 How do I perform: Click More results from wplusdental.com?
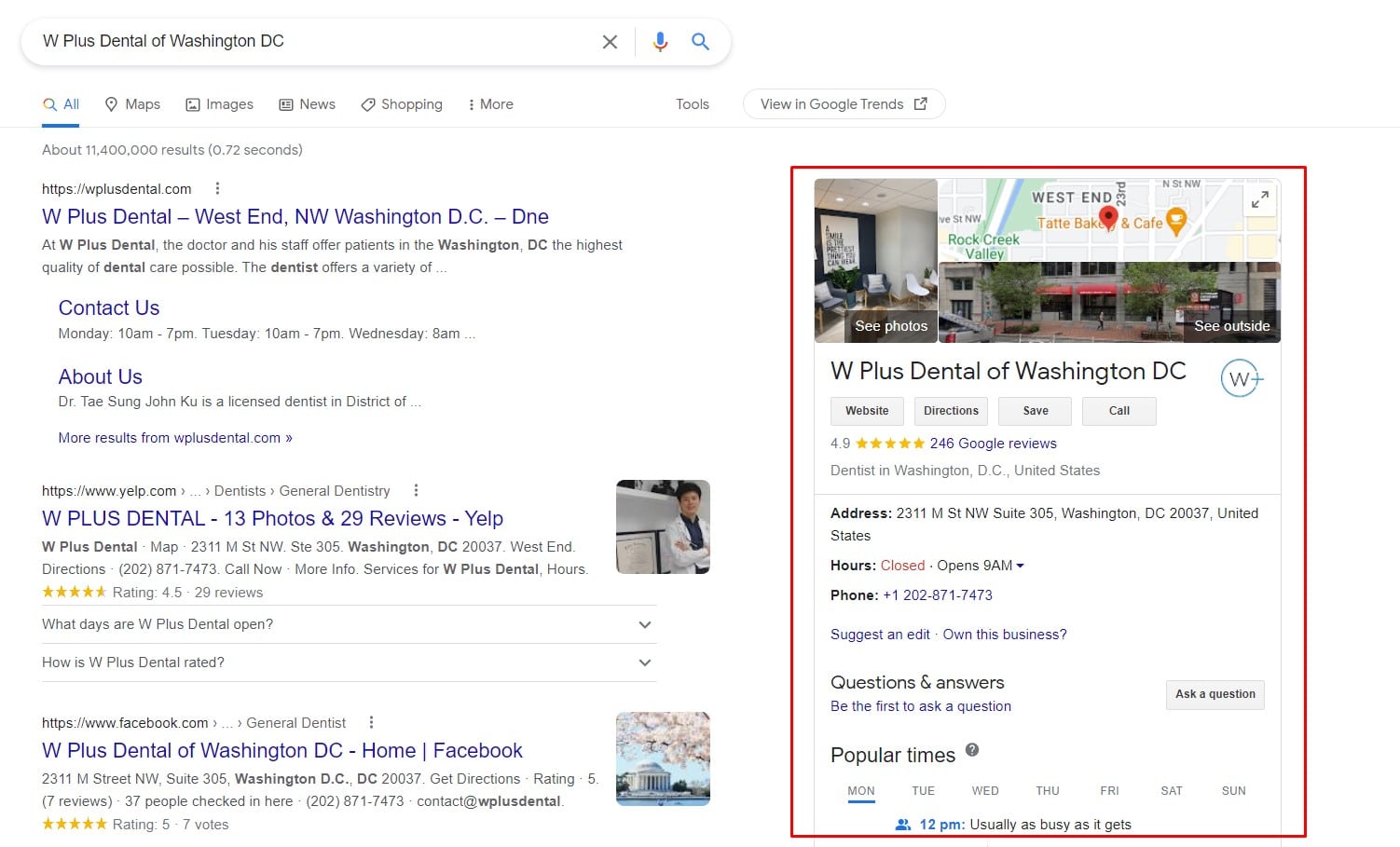pos(175,438)
